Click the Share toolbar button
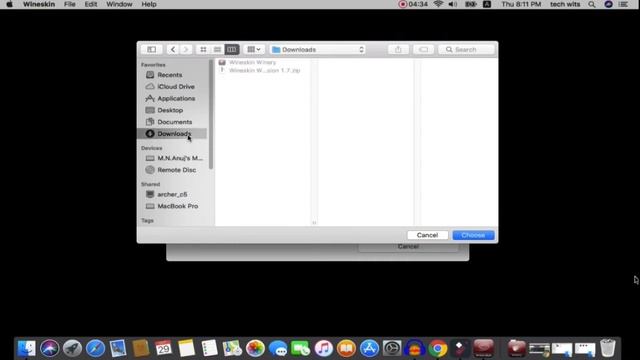 click(398, 49)
